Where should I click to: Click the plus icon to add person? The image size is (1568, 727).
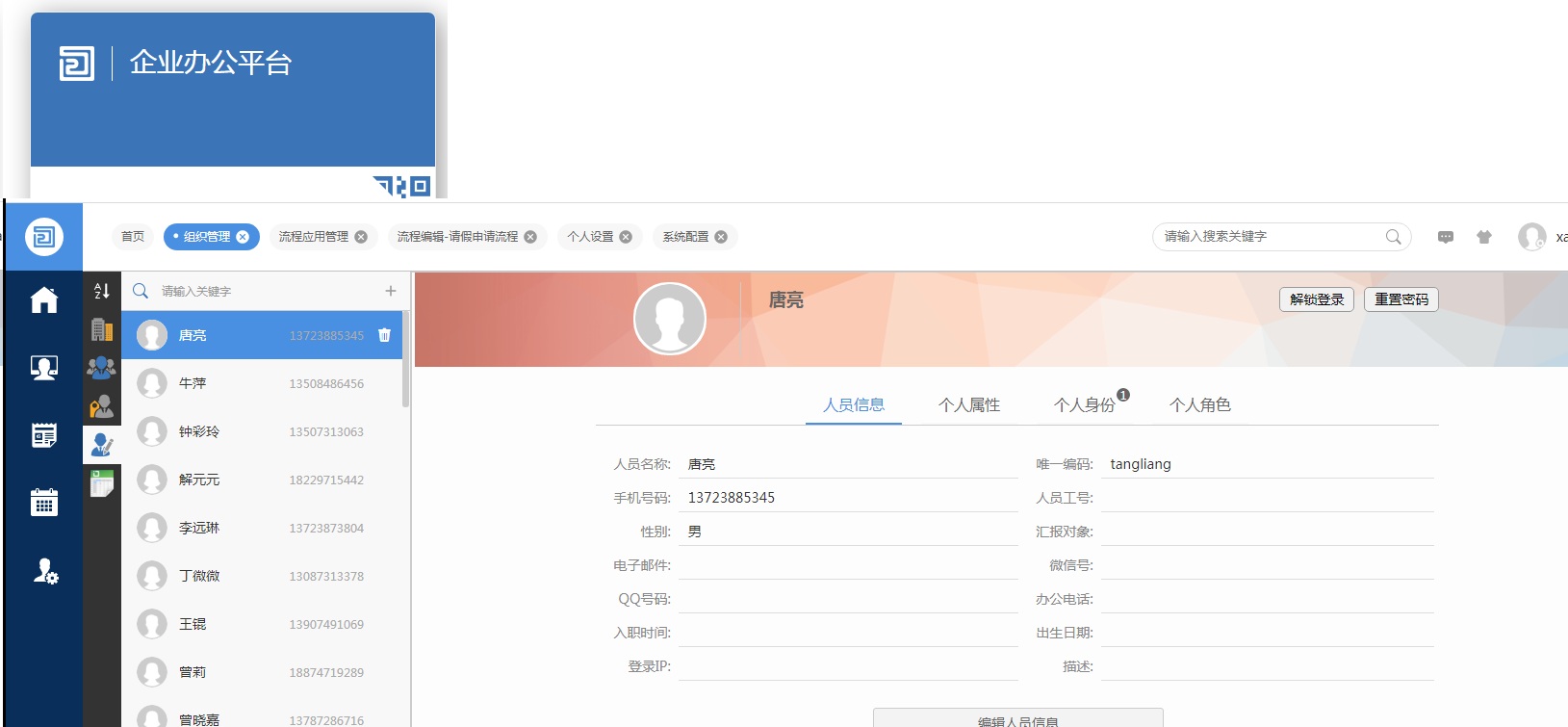point(390,291)
